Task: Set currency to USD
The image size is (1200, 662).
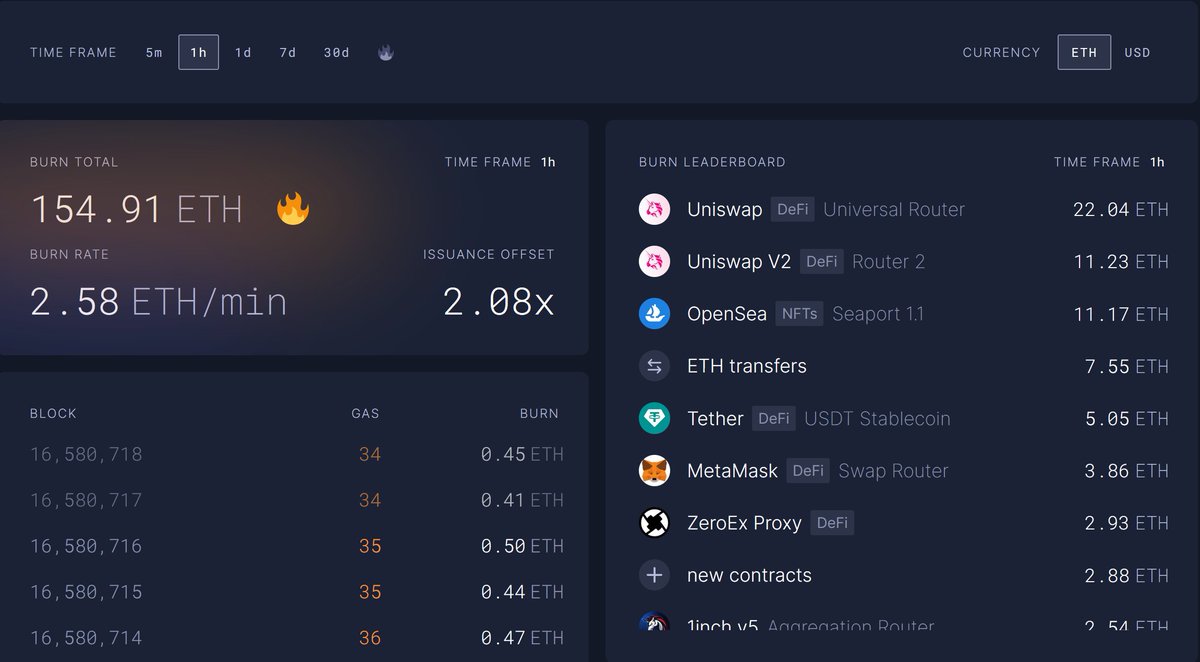Action: point(1138,52)
